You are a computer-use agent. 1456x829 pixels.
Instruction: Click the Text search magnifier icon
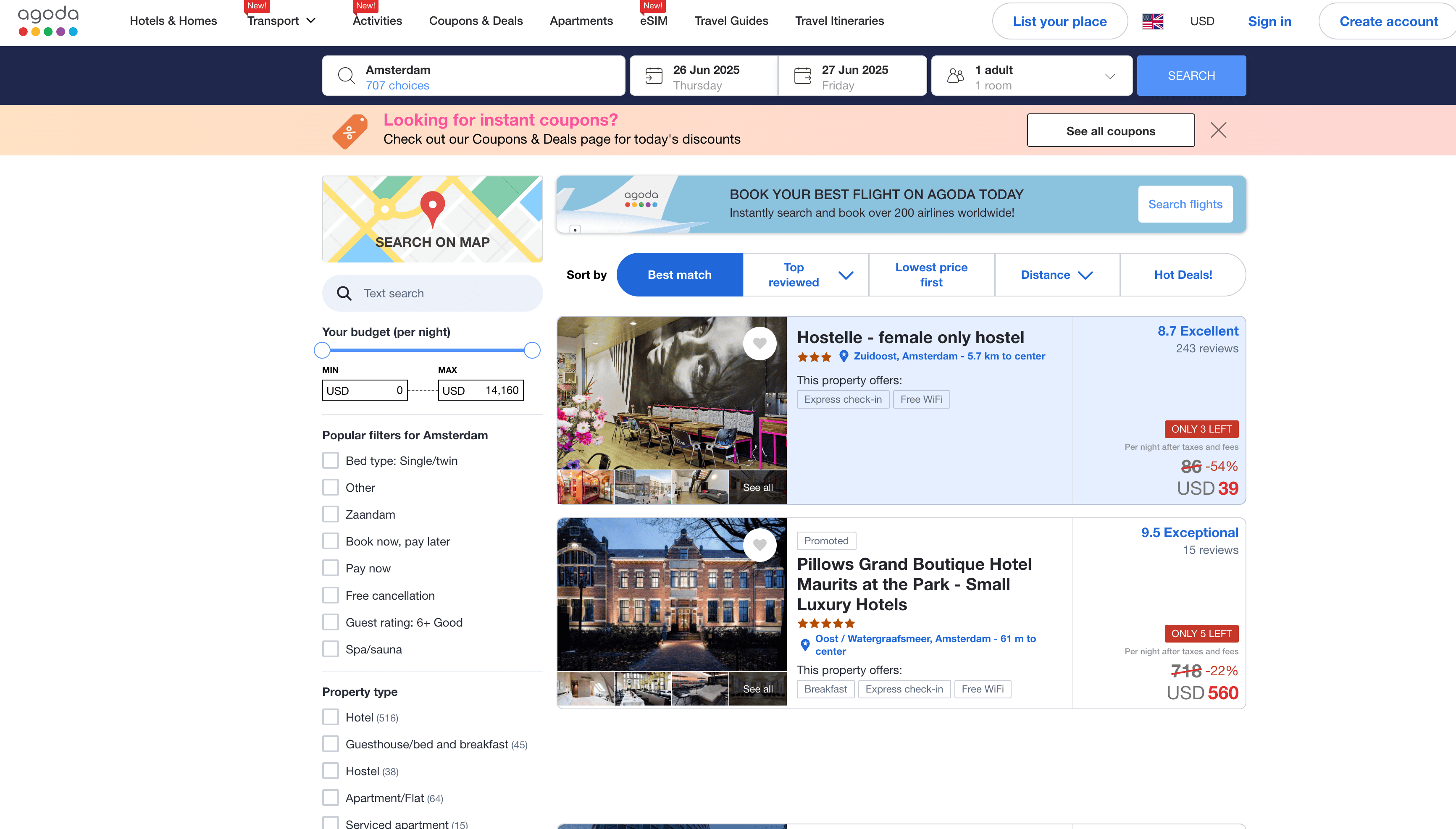coord(344,293)
